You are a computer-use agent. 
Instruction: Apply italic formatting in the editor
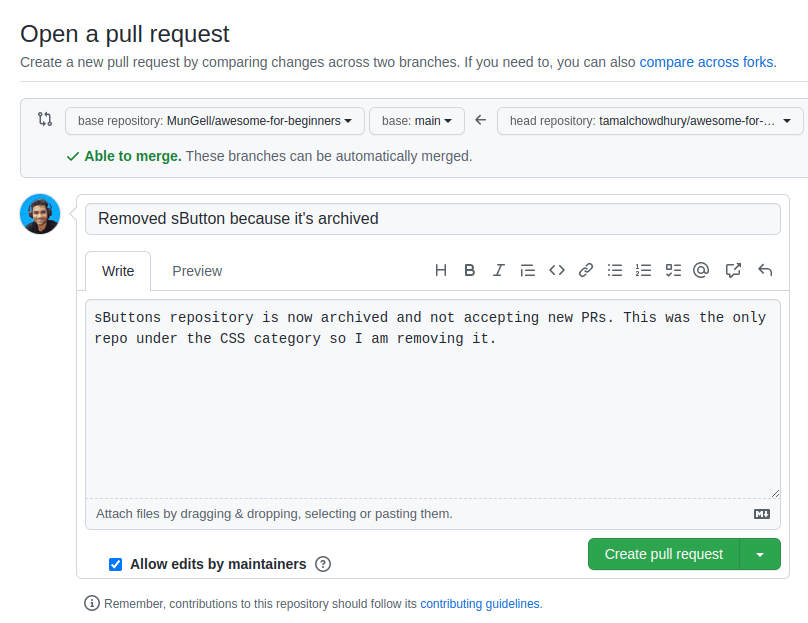pyautogui.click(x=498, y=270)
